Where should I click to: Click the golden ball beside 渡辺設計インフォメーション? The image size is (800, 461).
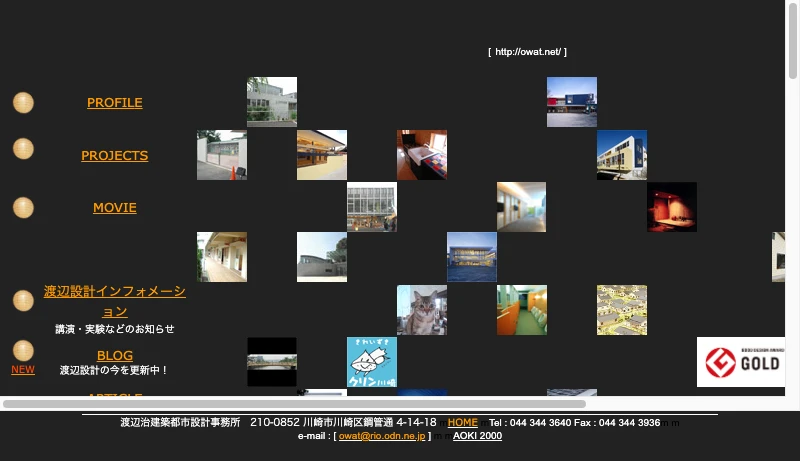point(23,300)
